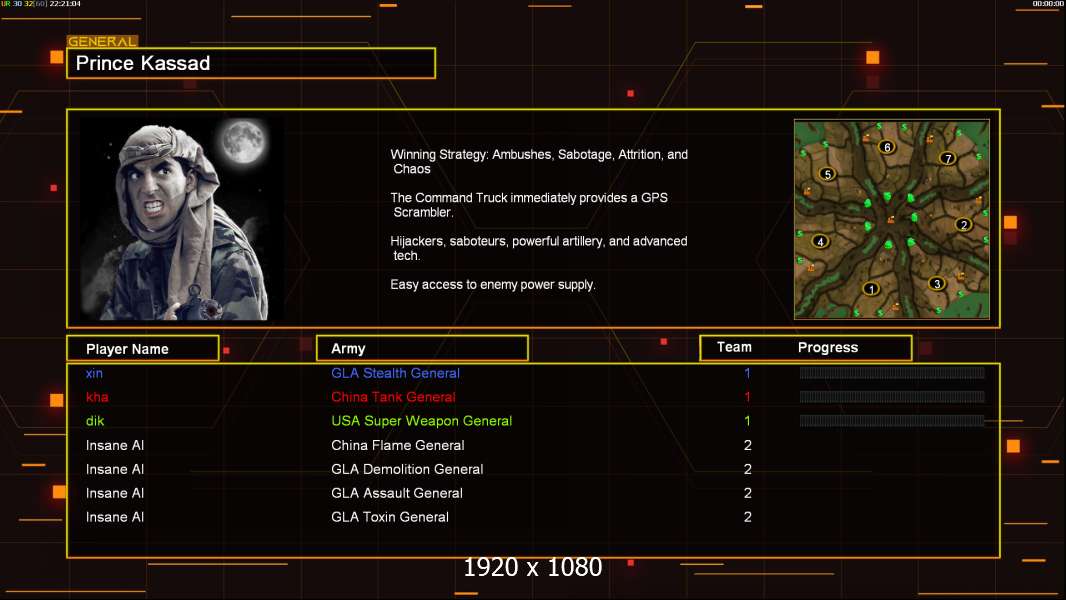Click player name dik

[x=95, y=421]
